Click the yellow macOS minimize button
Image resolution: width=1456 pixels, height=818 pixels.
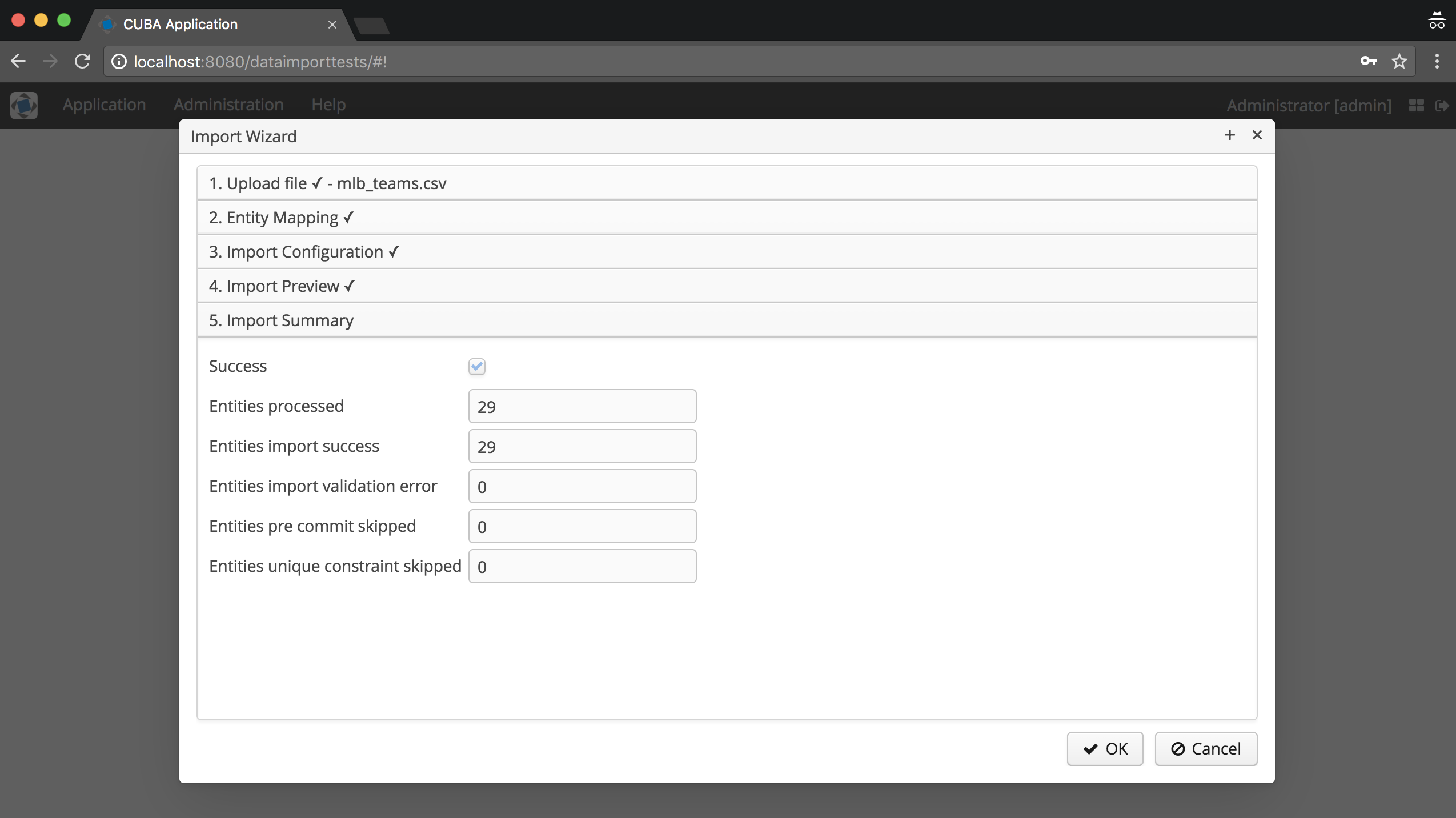click(41, 20)
